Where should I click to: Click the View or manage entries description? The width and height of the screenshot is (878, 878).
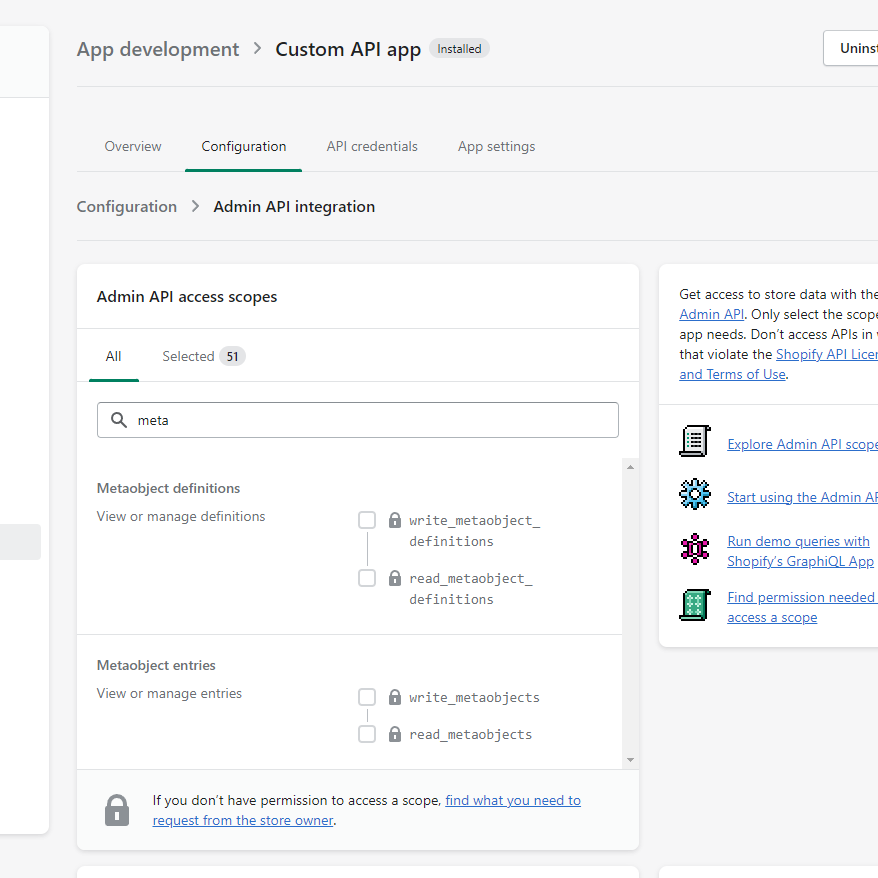click(x=169, y=693)
